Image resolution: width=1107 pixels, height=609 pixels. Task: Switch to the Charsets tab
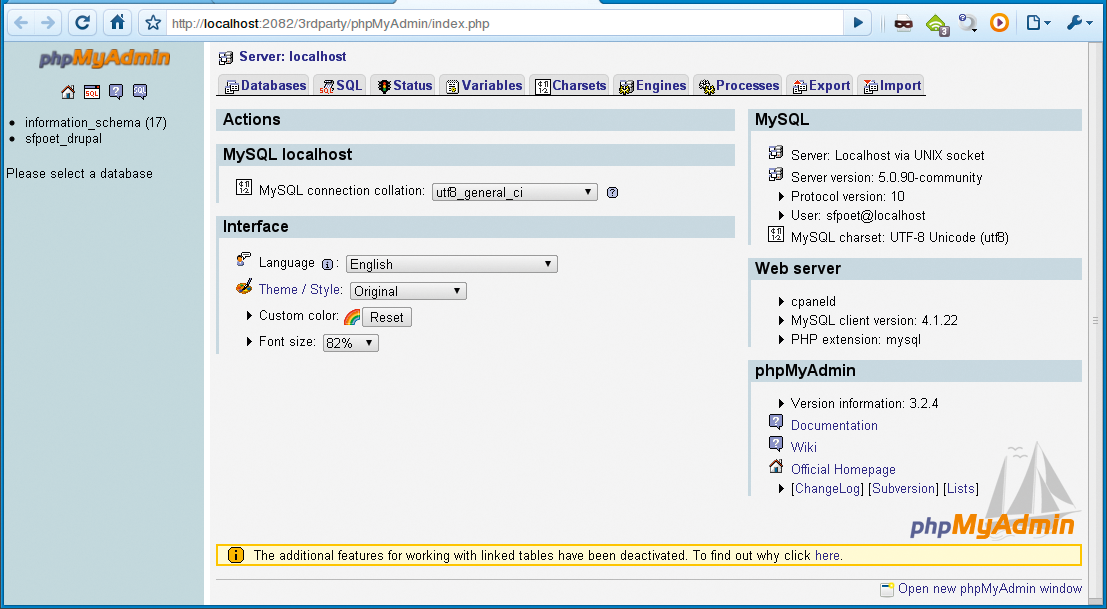tap(570, 85)
